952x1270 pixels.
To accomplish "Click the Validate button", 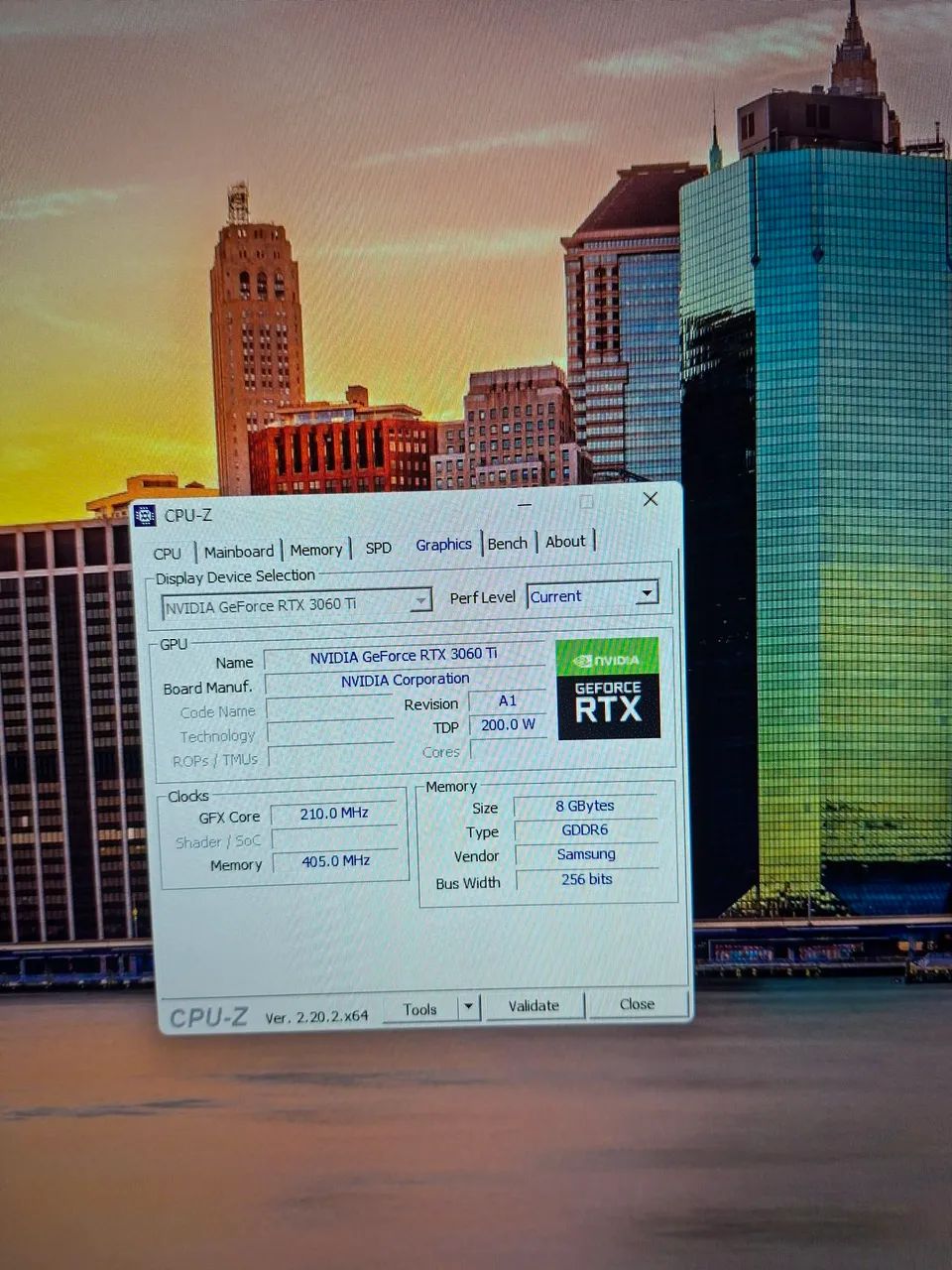I will point(534,1006).
